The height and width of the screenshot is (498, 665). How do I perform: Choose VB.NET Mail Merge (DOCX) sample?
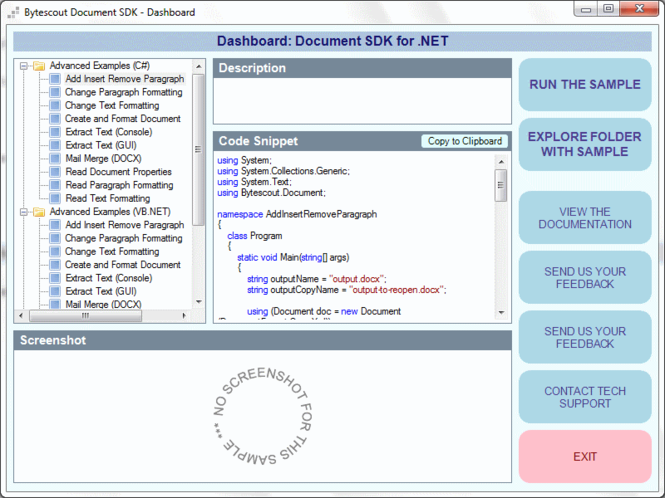103,304
